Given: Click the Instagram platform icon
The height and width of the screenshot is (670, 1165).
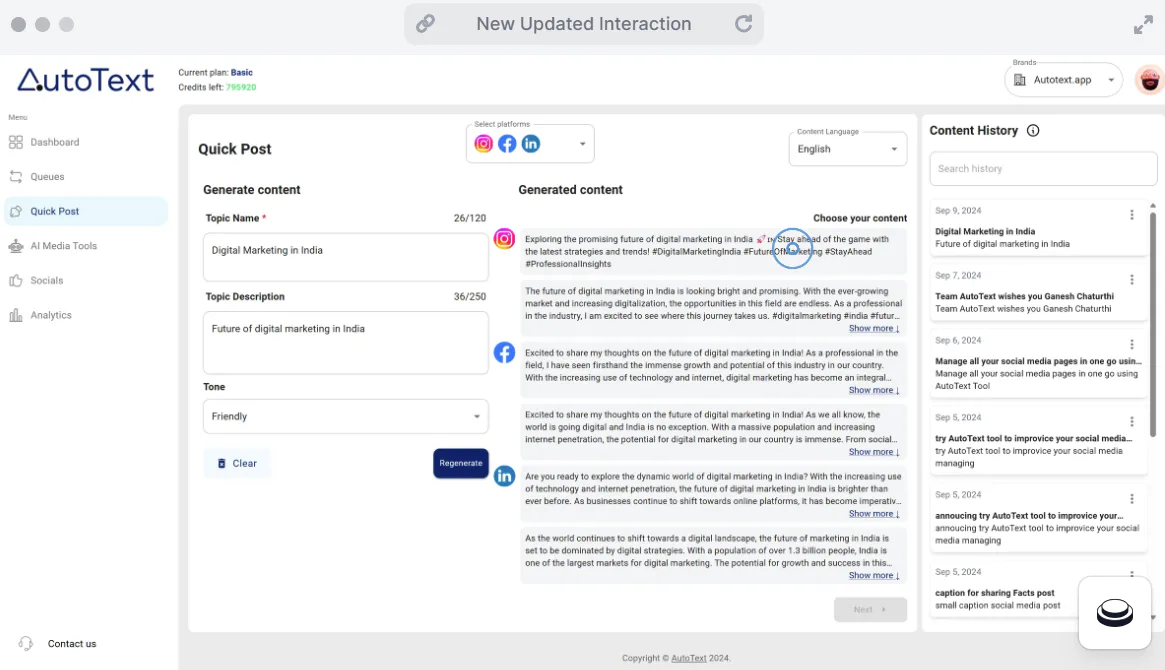Looking at the screenshot, I should [x=483, y=143].
